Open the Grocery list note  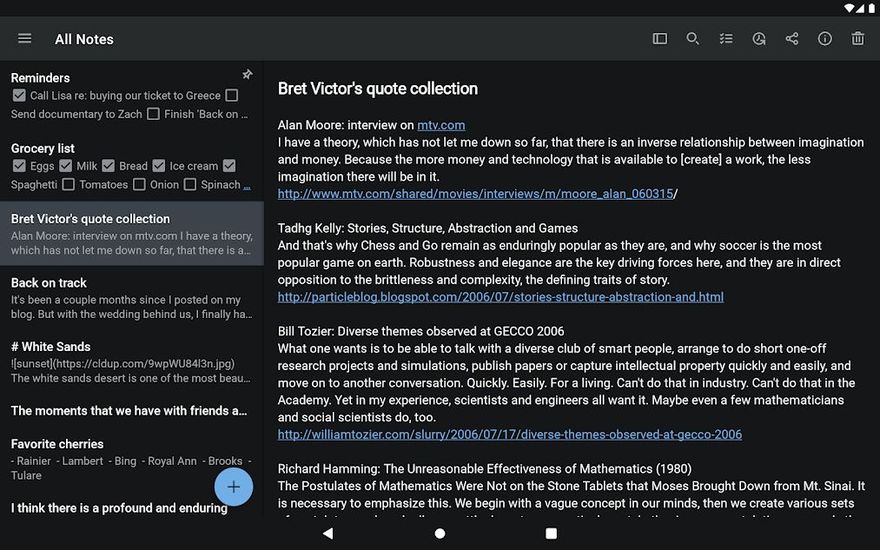pos(132,166)
